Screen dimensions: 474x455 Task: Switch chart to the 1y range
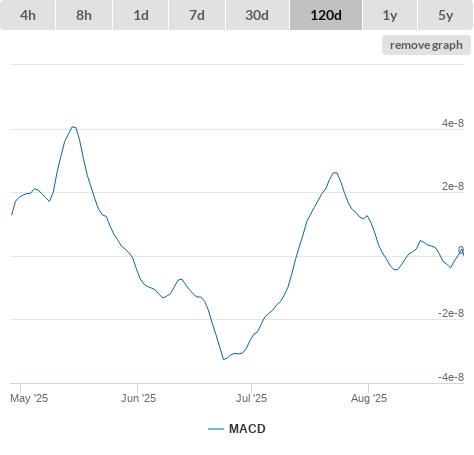pyautogui.click(x=390, y=15)
